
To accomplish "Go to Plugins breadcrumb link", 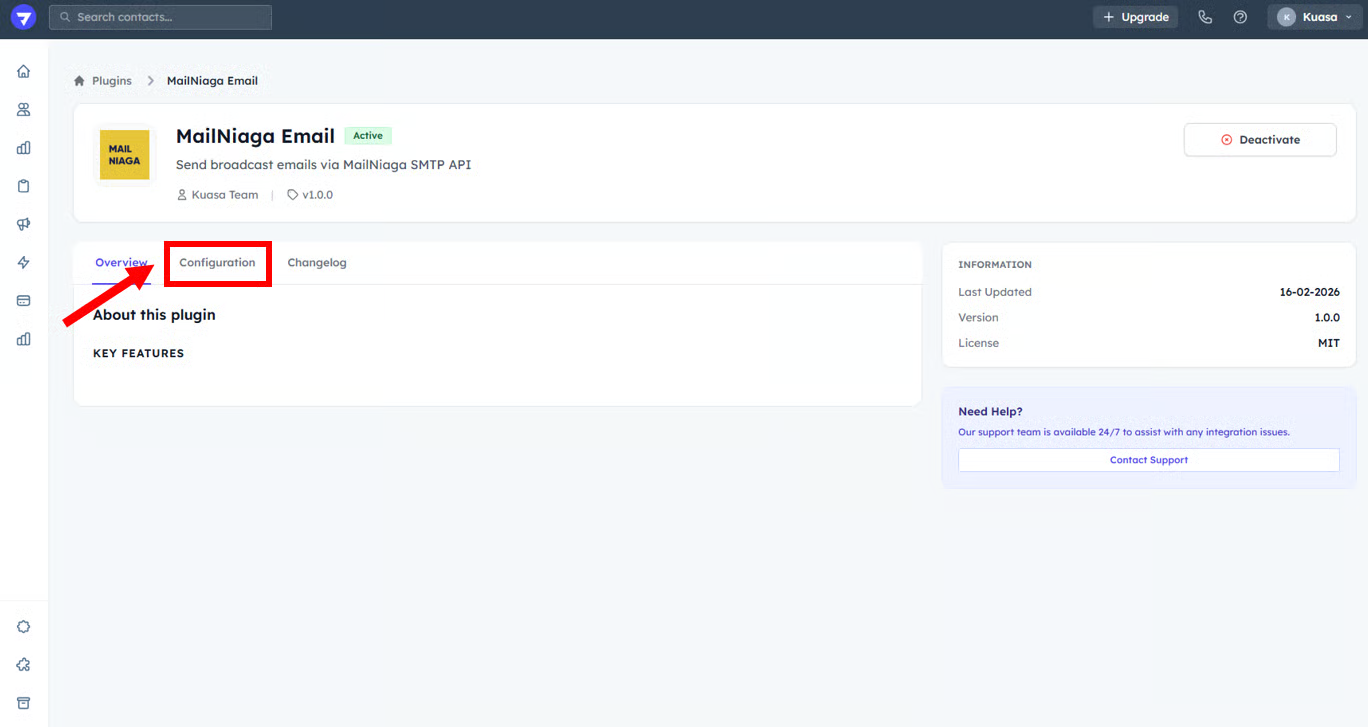I will click(111, 81).
